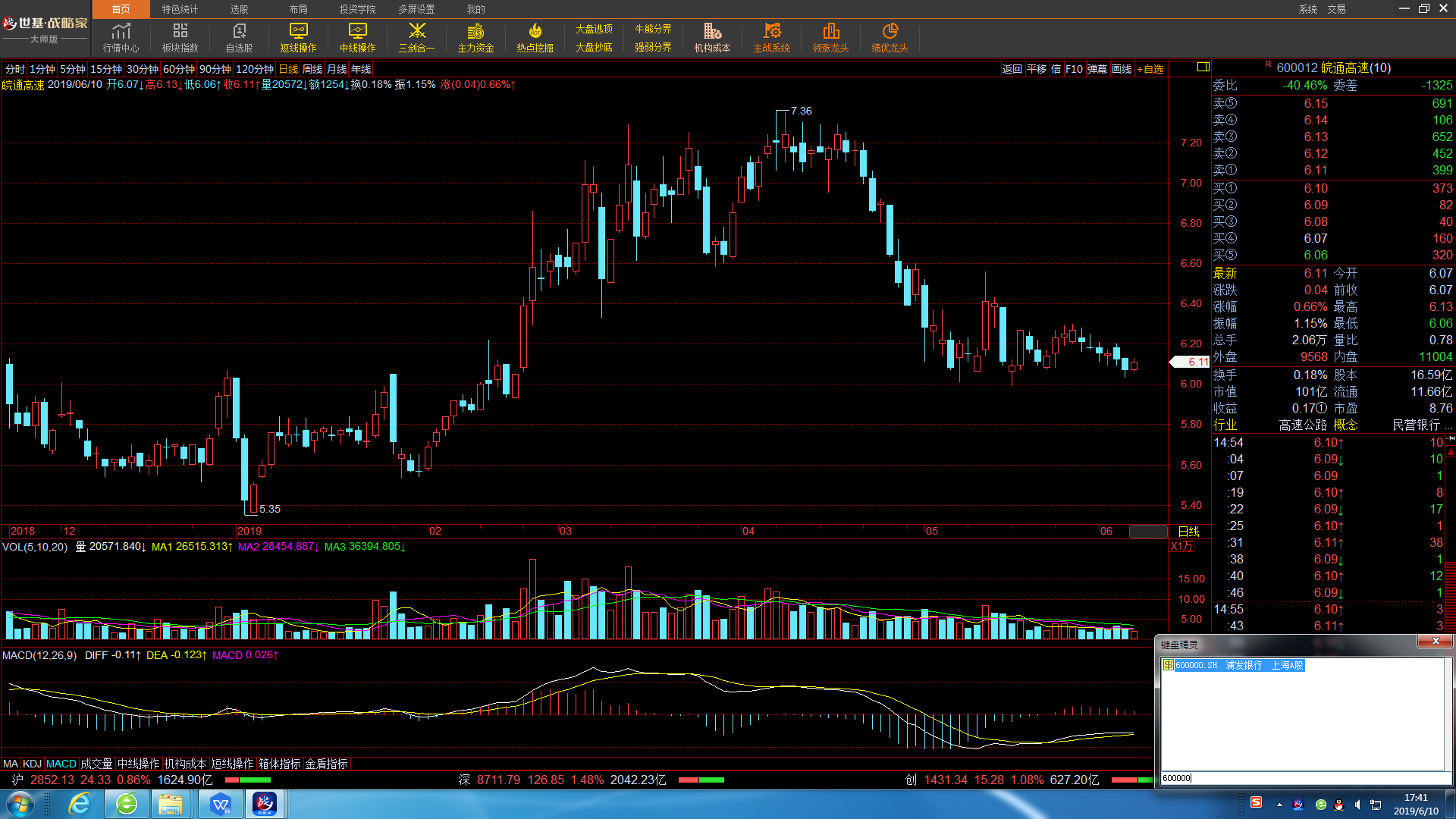Open 领涨龙头 leading gainers icon
The width and height of the screenshot is (1456, 819).
[831, 38]
